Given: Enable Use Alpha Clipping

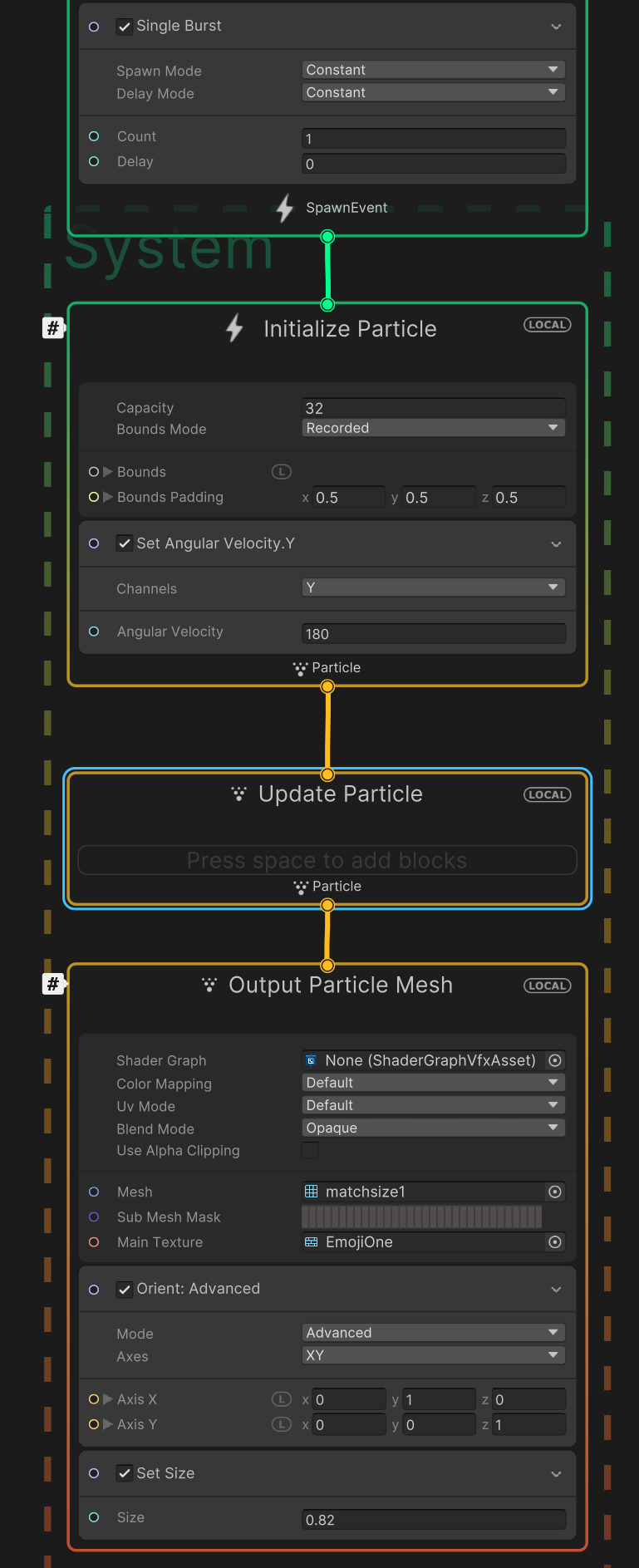Looking at the screenshot, I should [309, 1150].
